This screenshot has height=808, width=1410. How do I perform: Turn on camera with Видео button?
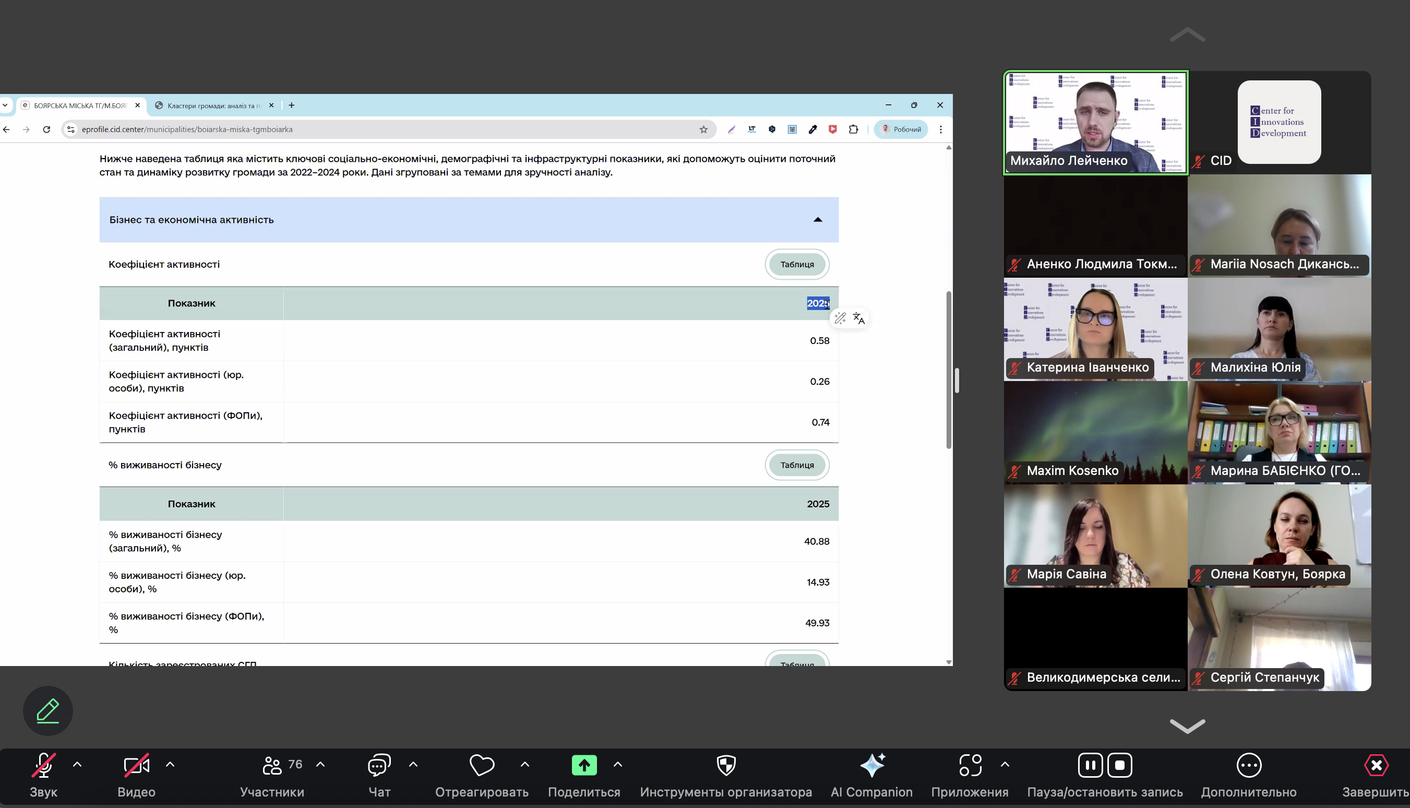(x=136, y=766)
